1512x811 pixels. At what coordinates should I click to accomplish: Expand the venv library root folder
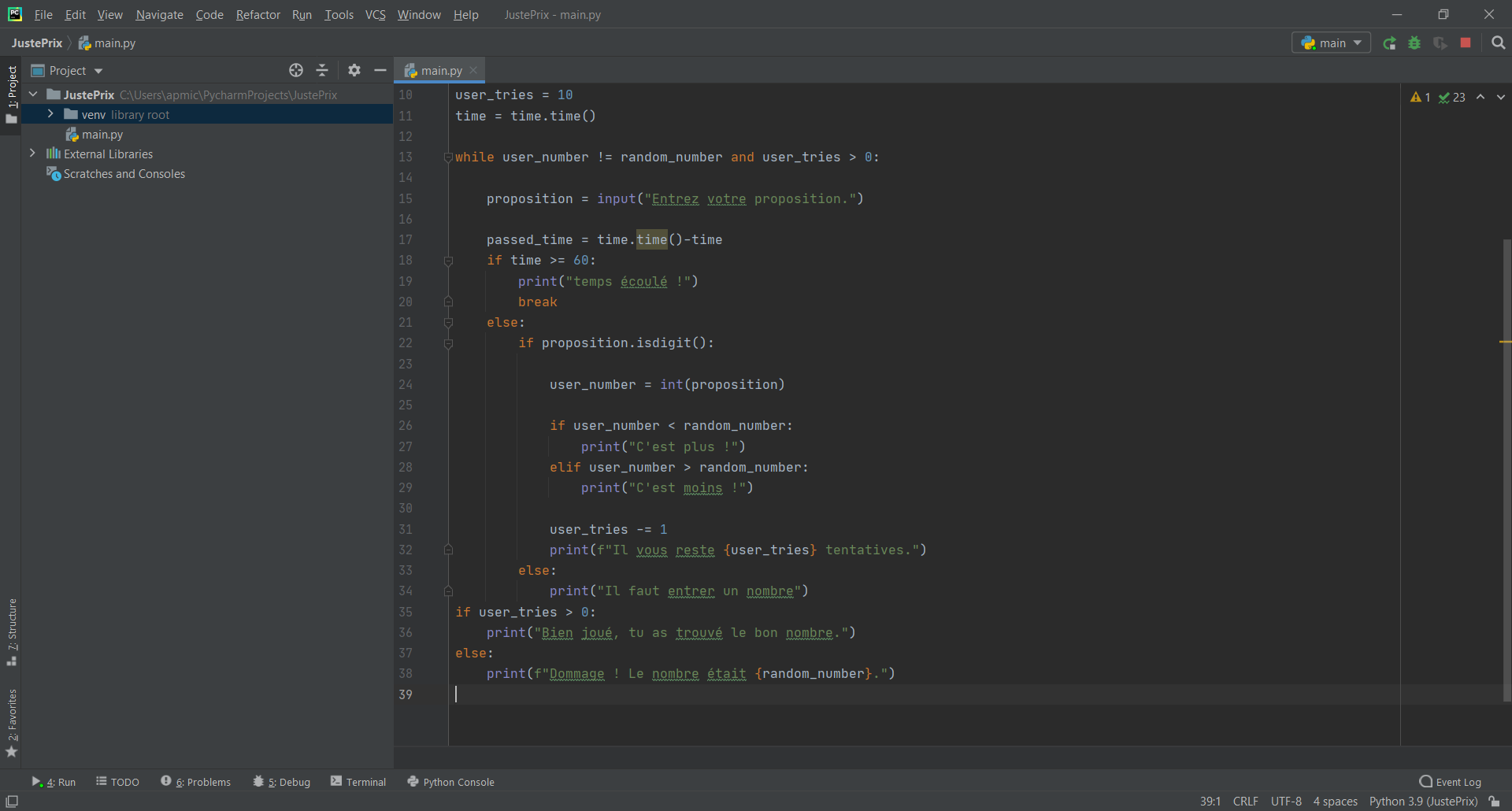click(50, 114)
